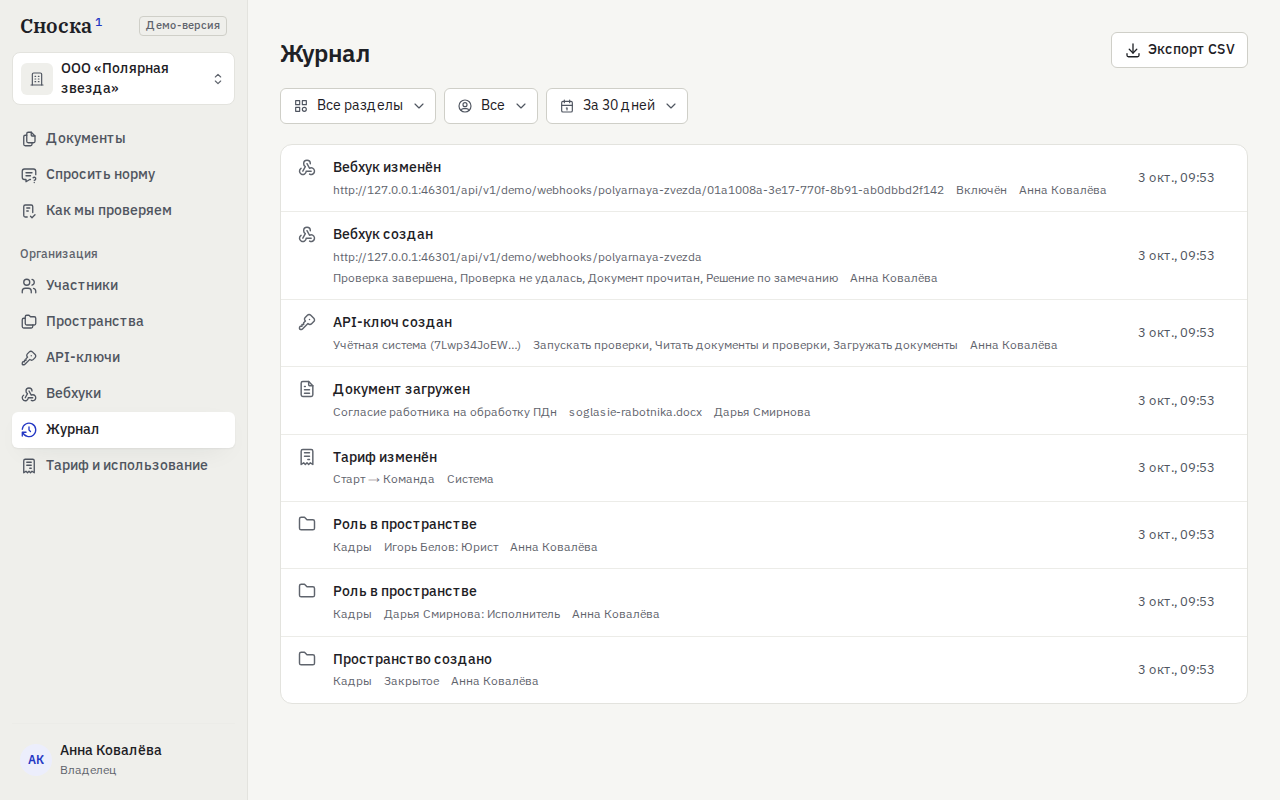
Task: Click folder icon of Дарья Смирнова role entry
Action: (x=307, y=591)
